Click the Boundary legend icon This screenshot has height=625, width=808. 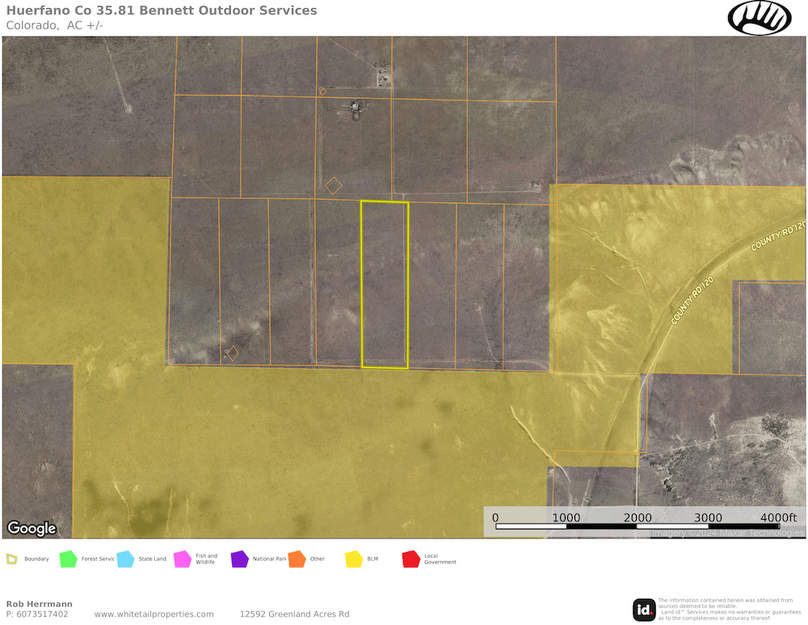(12, 559)
